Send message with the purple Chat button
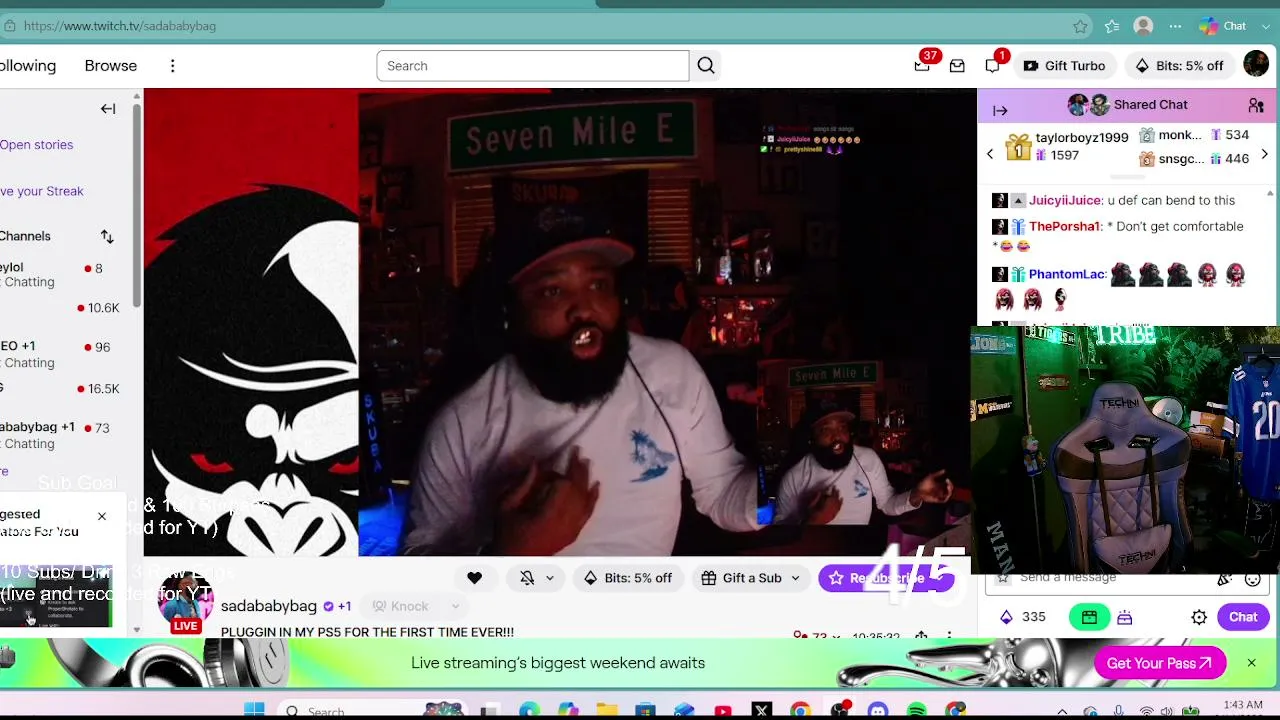 coord(1243,617)
